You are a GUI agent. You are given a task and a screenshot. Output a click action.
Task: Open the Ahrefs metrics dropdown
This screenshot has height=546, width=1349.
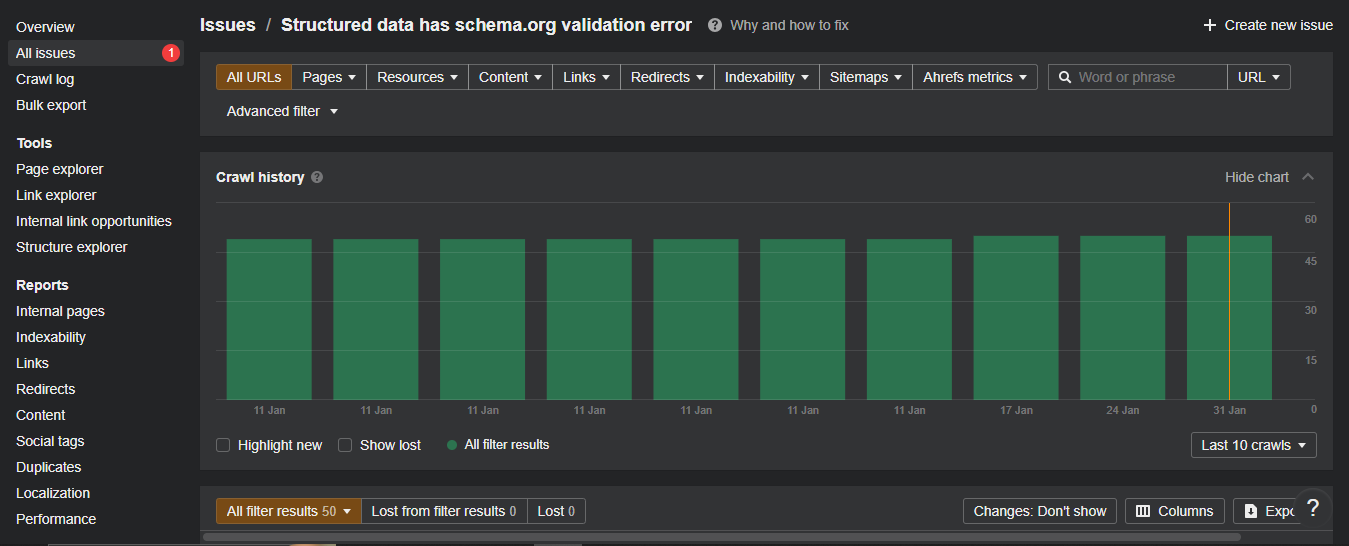pos(975,77)
